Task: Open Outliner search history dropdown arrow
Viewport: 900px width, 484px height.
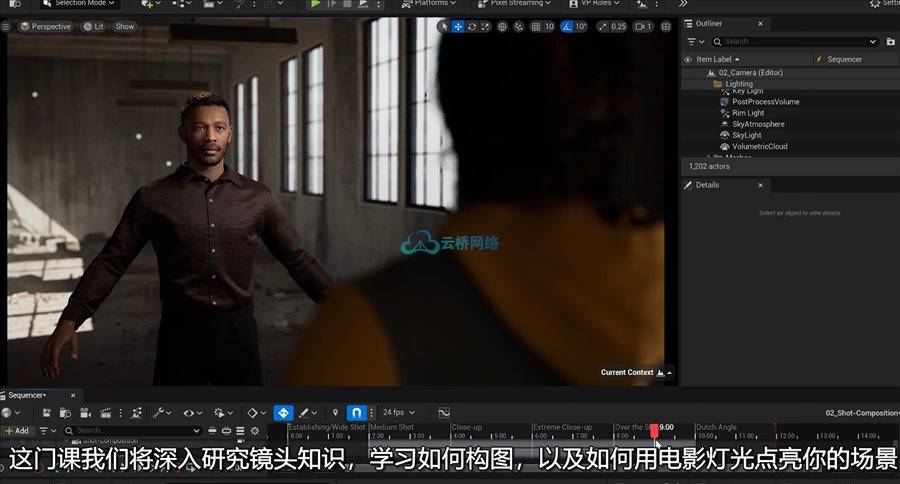Action: point(873,41)
